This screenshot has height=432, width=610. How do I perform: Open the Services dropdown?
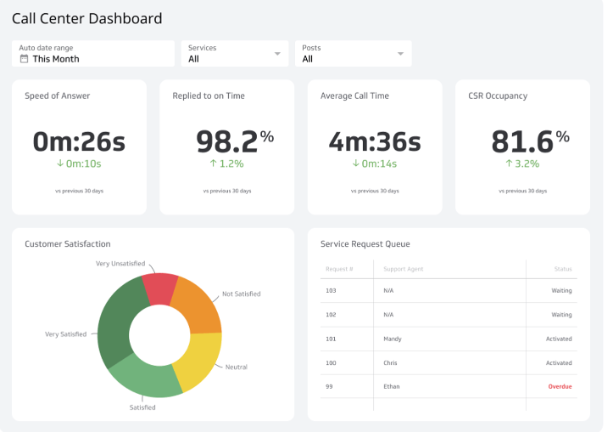point(234,53)
